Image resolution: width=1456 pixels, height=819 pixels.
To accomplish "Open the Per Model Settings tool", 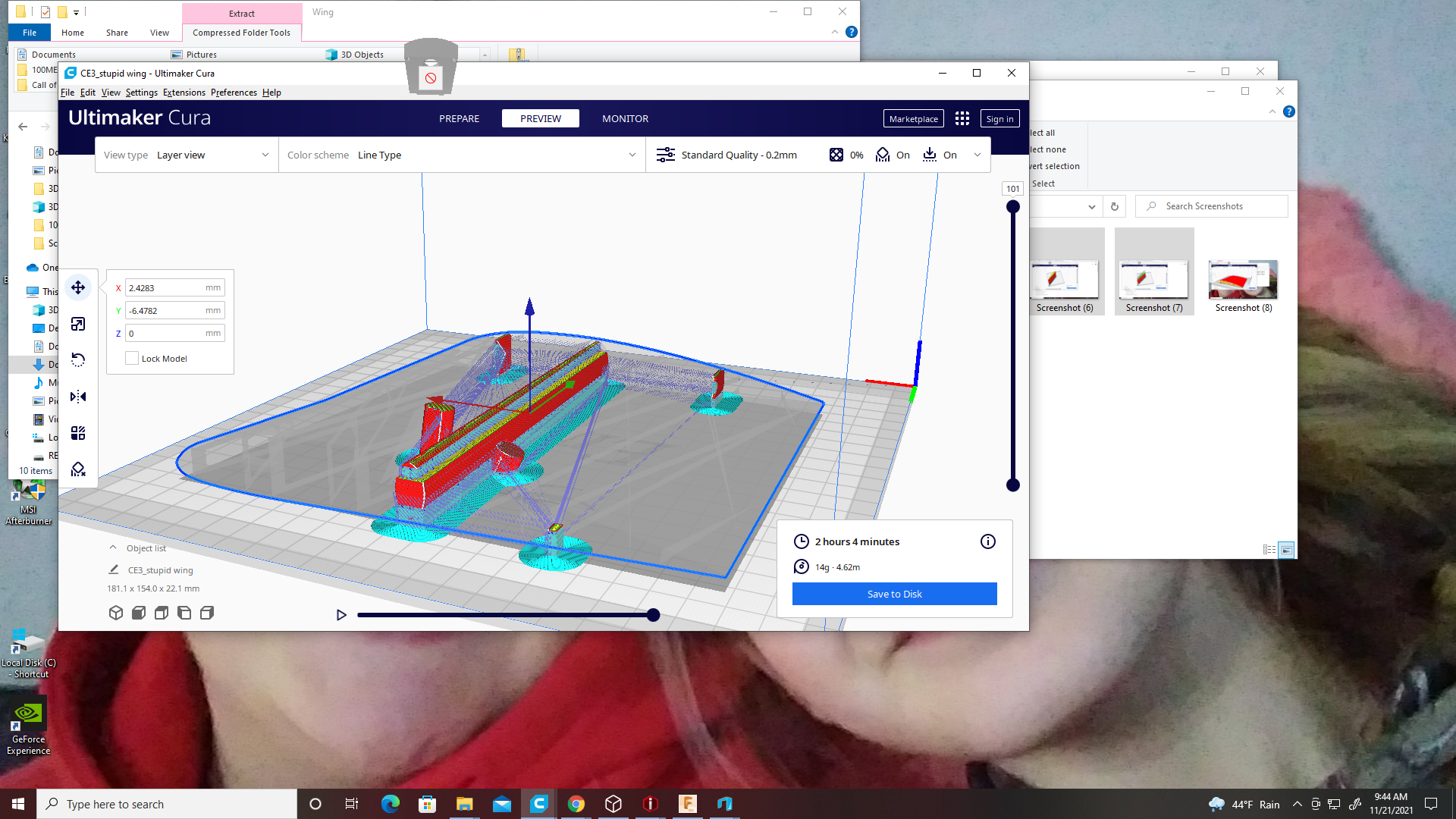I will pos(78,433).
